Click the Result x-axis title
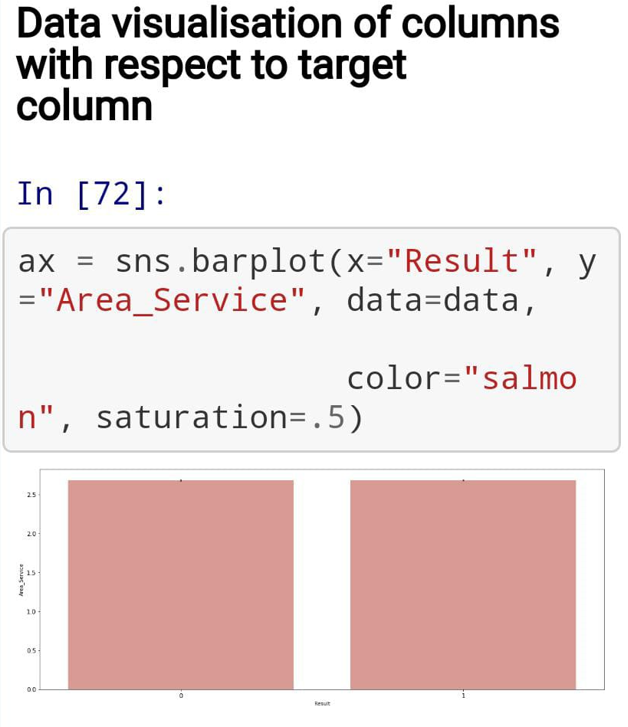This screenshot has width=628, height=727. click(x=322, y=703)
